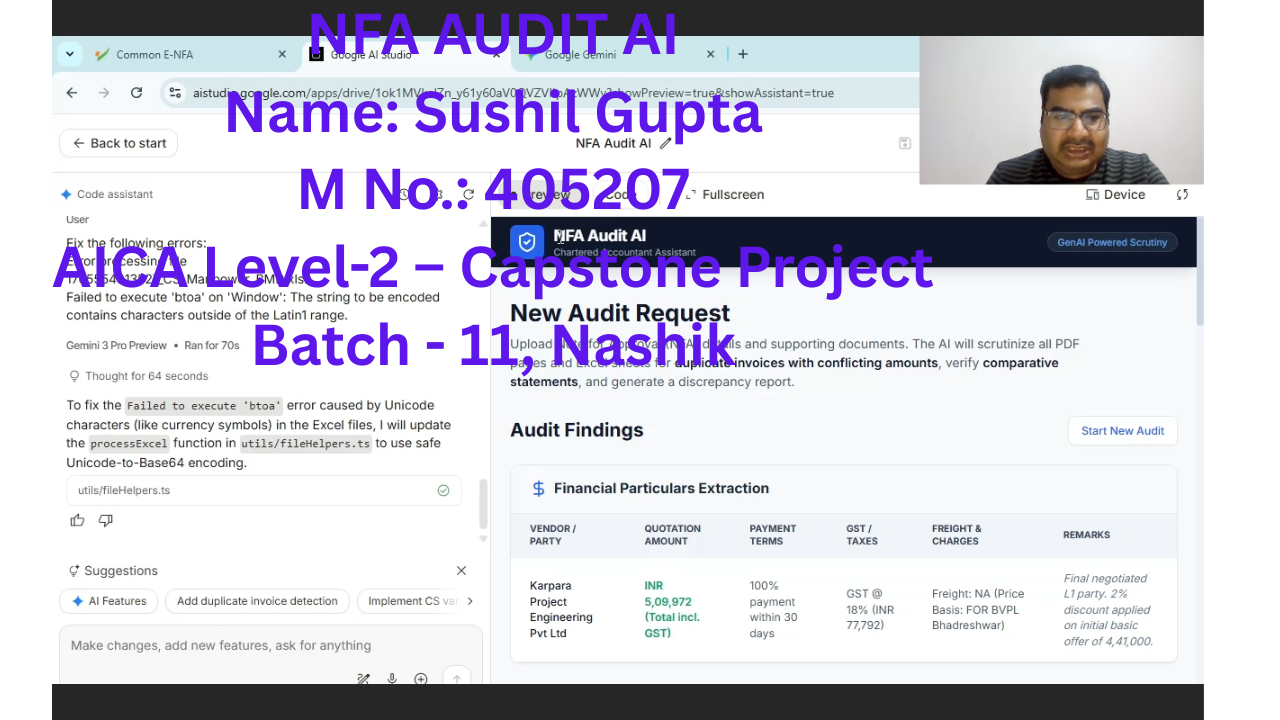
Task: Click the thumbs down feedback icon
Action: pos(106,520)
